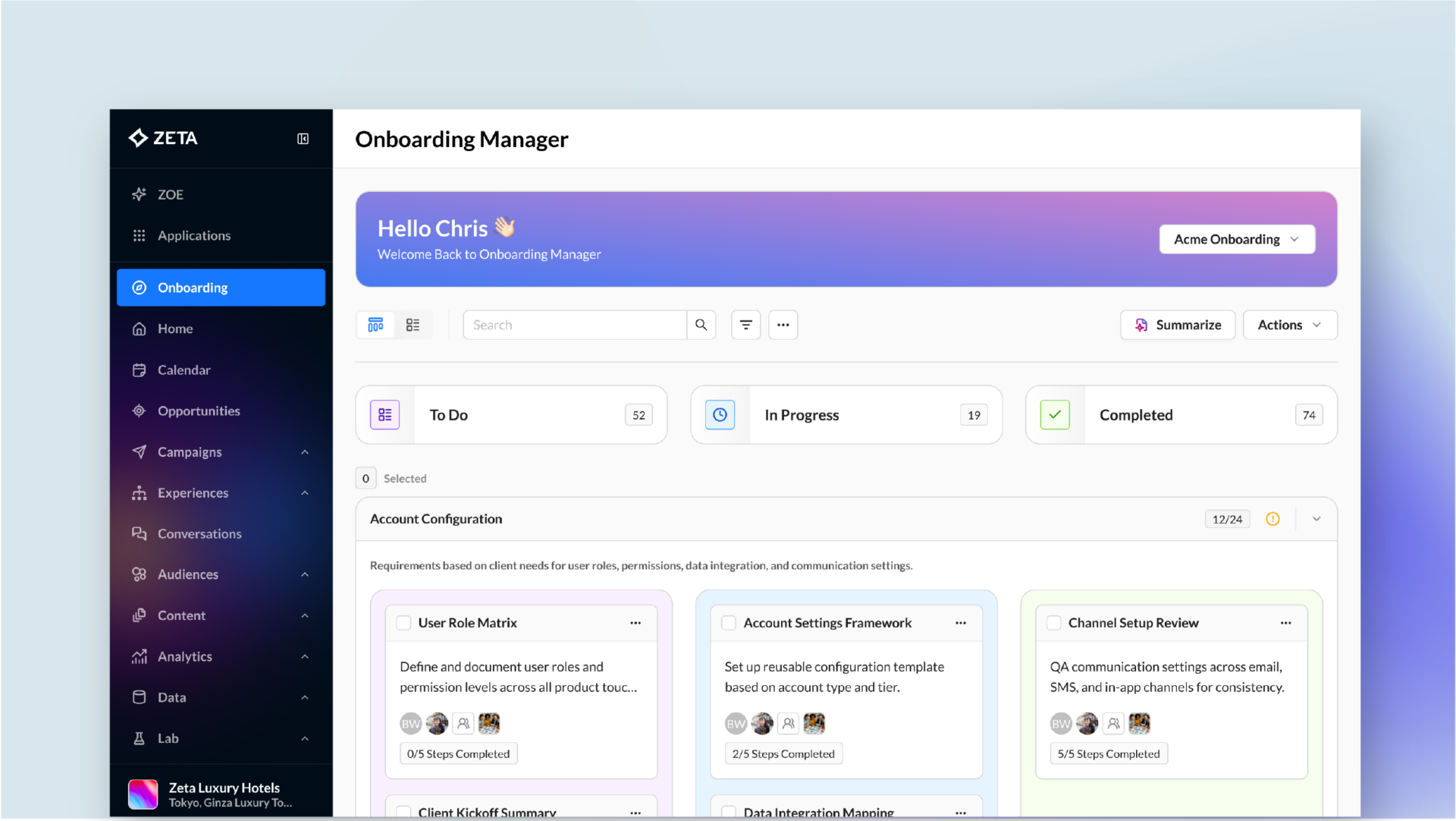Open the ZOE assistant from the sidebar
The image size is (1456, 821).
(x=170, y=194)
